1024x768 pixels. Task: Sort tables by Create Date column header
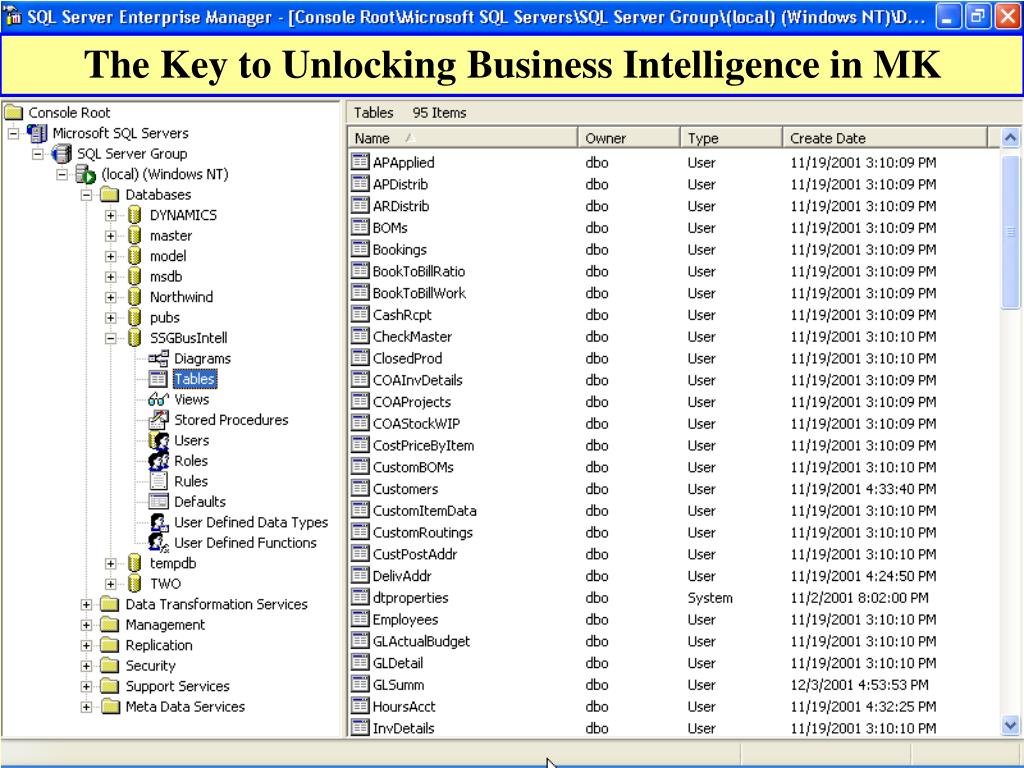pos(885,138)
